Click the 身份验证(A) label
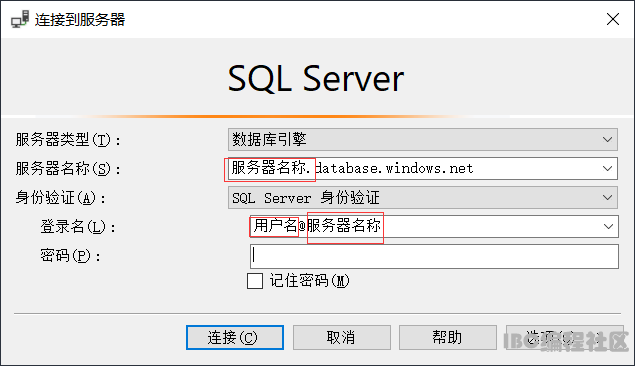This screenshot has width=635, height=366. coord(60,198)
